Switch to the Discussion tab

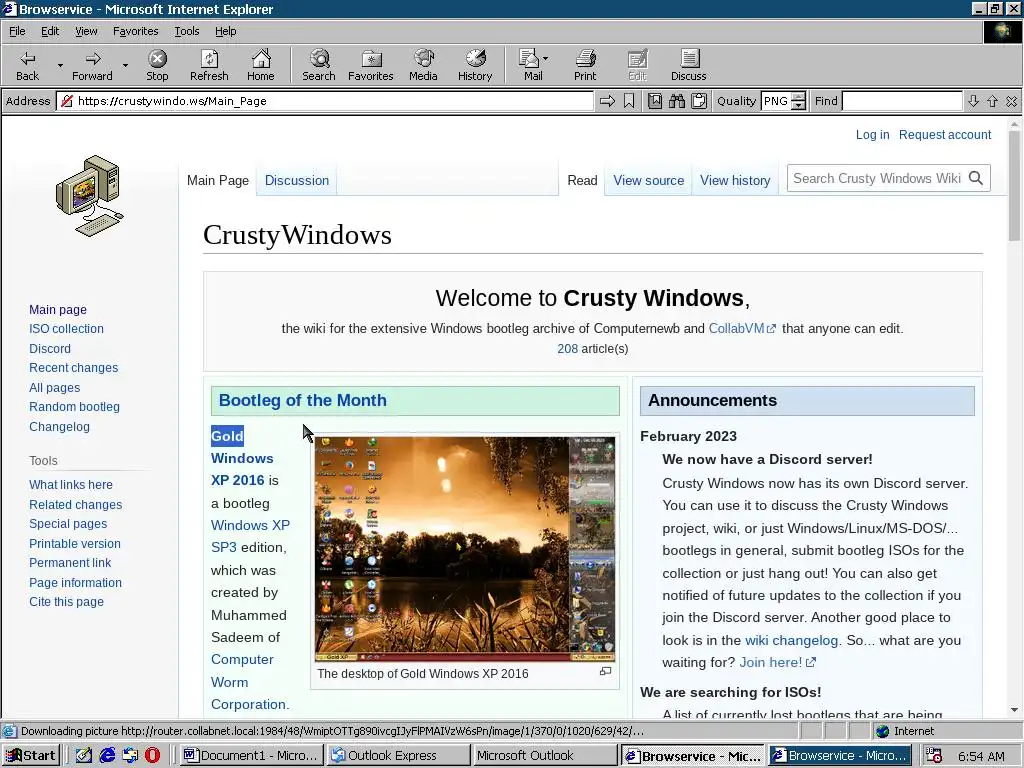click(296, 180)
